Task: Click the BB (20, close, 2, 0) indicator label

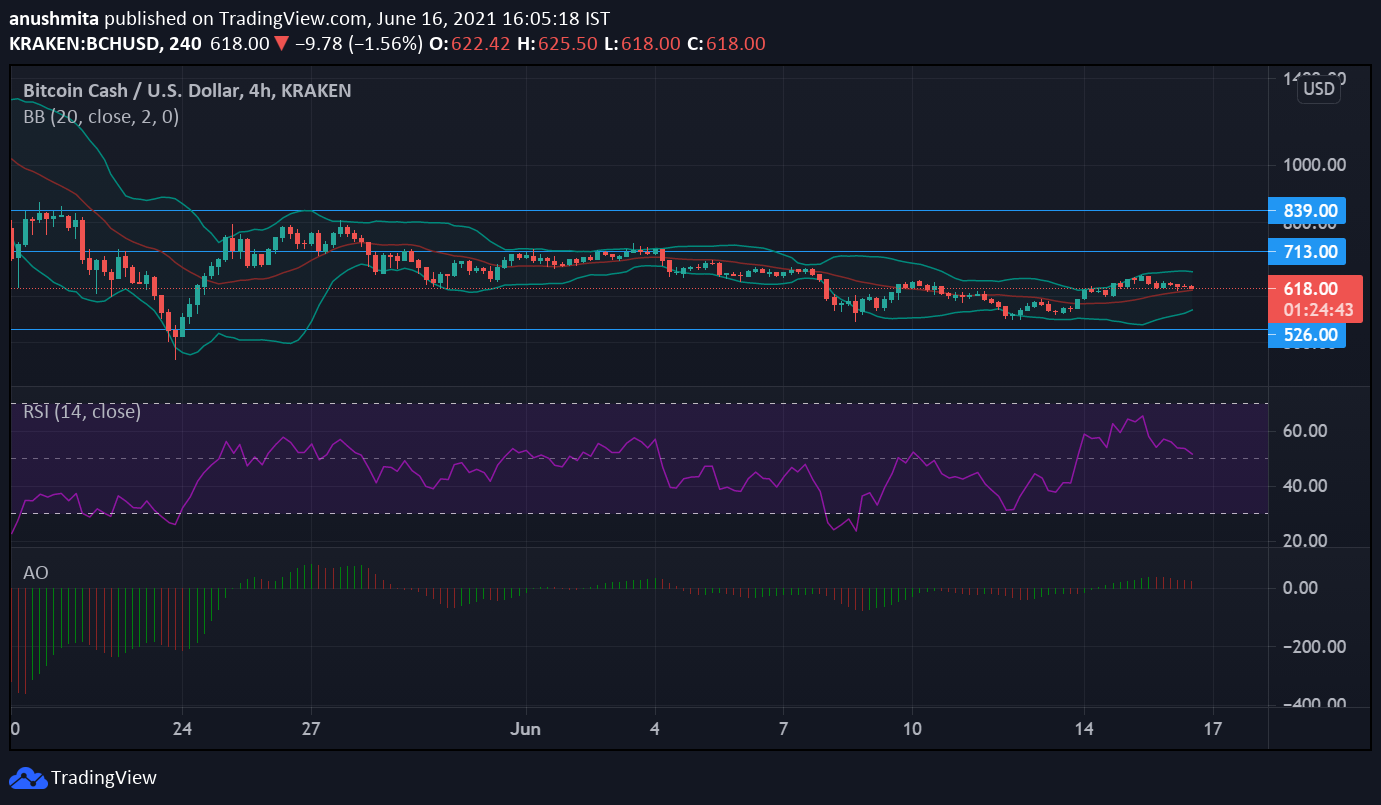Action: (x=101, y=116)
